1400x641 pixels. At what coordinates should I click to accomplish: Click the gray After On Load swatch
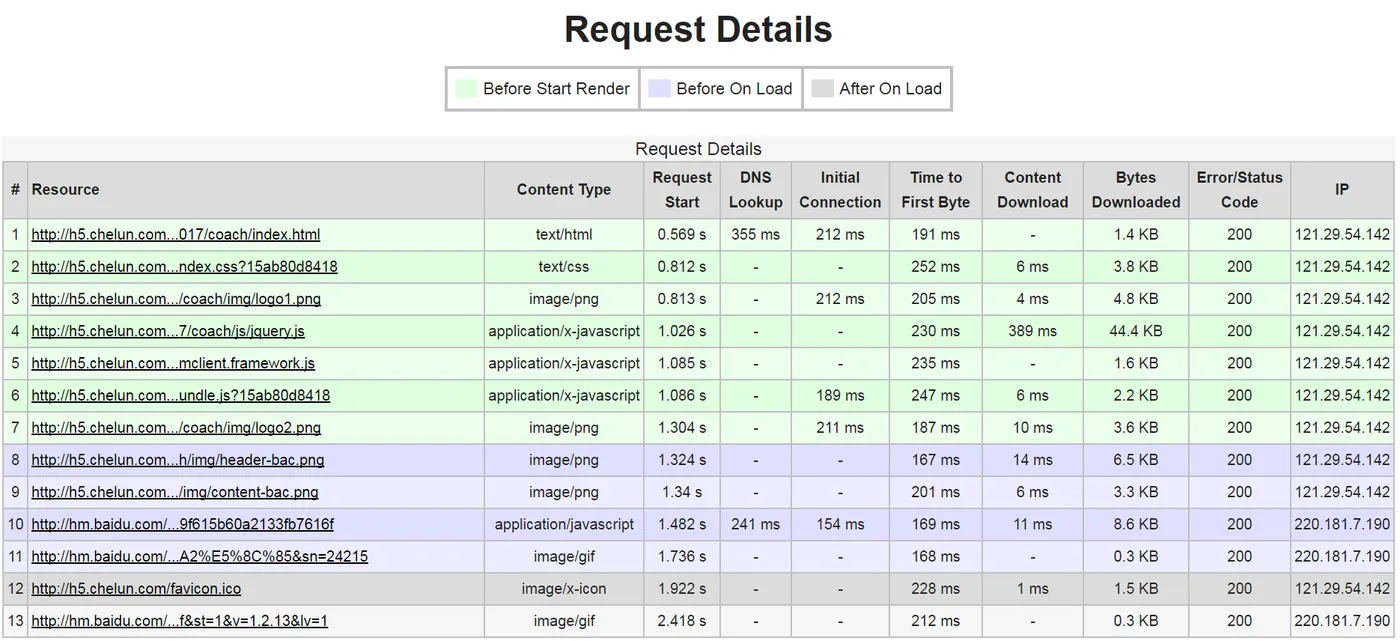[823, 89]
